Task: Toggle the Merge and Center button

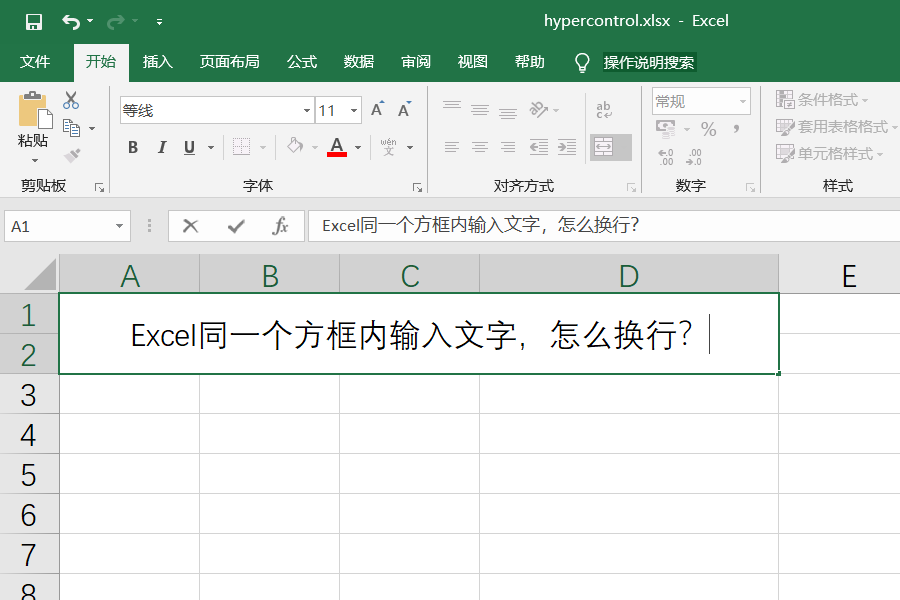Action: [x=611, y=148]
